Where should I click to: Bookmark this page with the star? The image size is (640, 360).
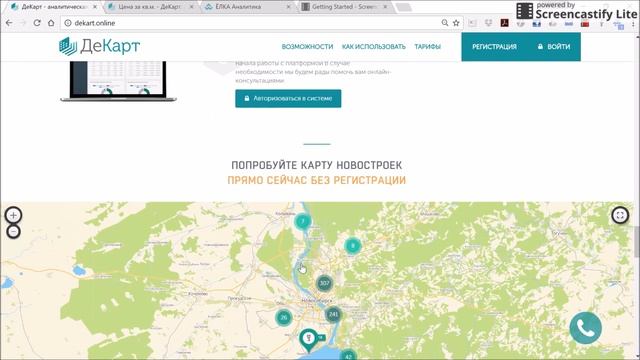click(x=456, y=23)
